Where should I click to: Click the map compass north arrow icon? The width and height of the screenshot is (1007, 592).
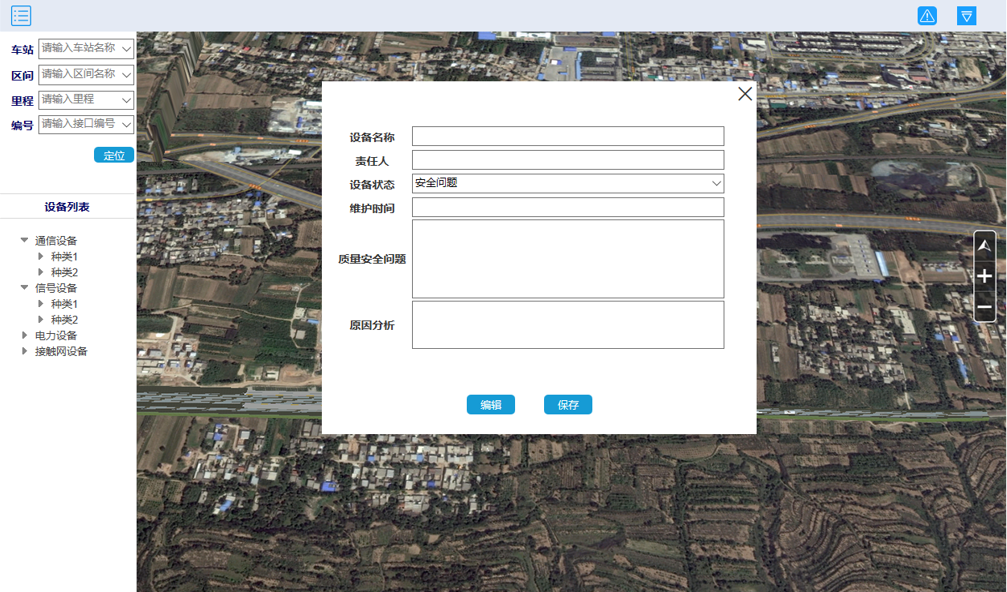coord(984,246)
